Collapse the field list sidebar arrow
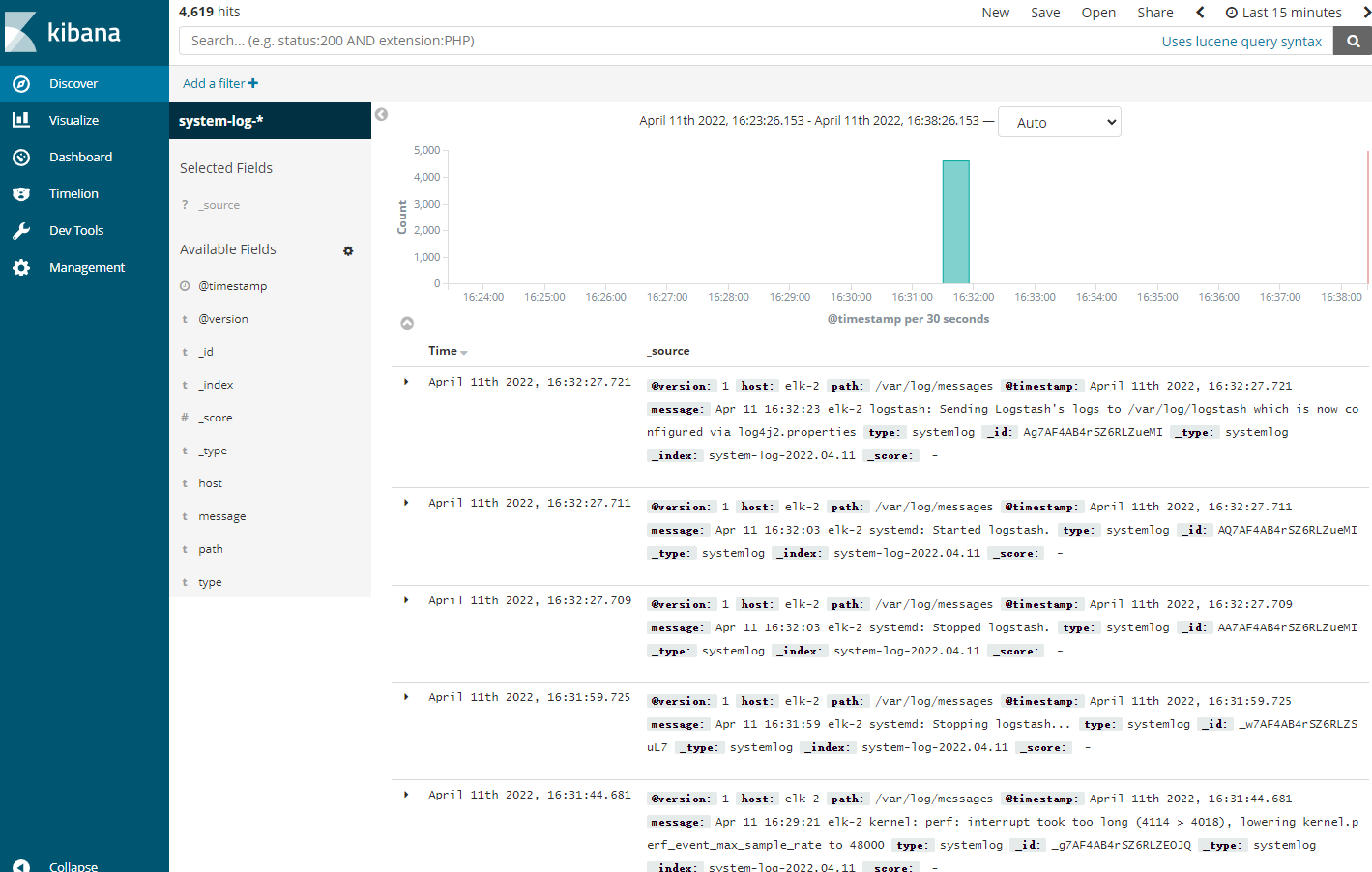 pos(381,114)
